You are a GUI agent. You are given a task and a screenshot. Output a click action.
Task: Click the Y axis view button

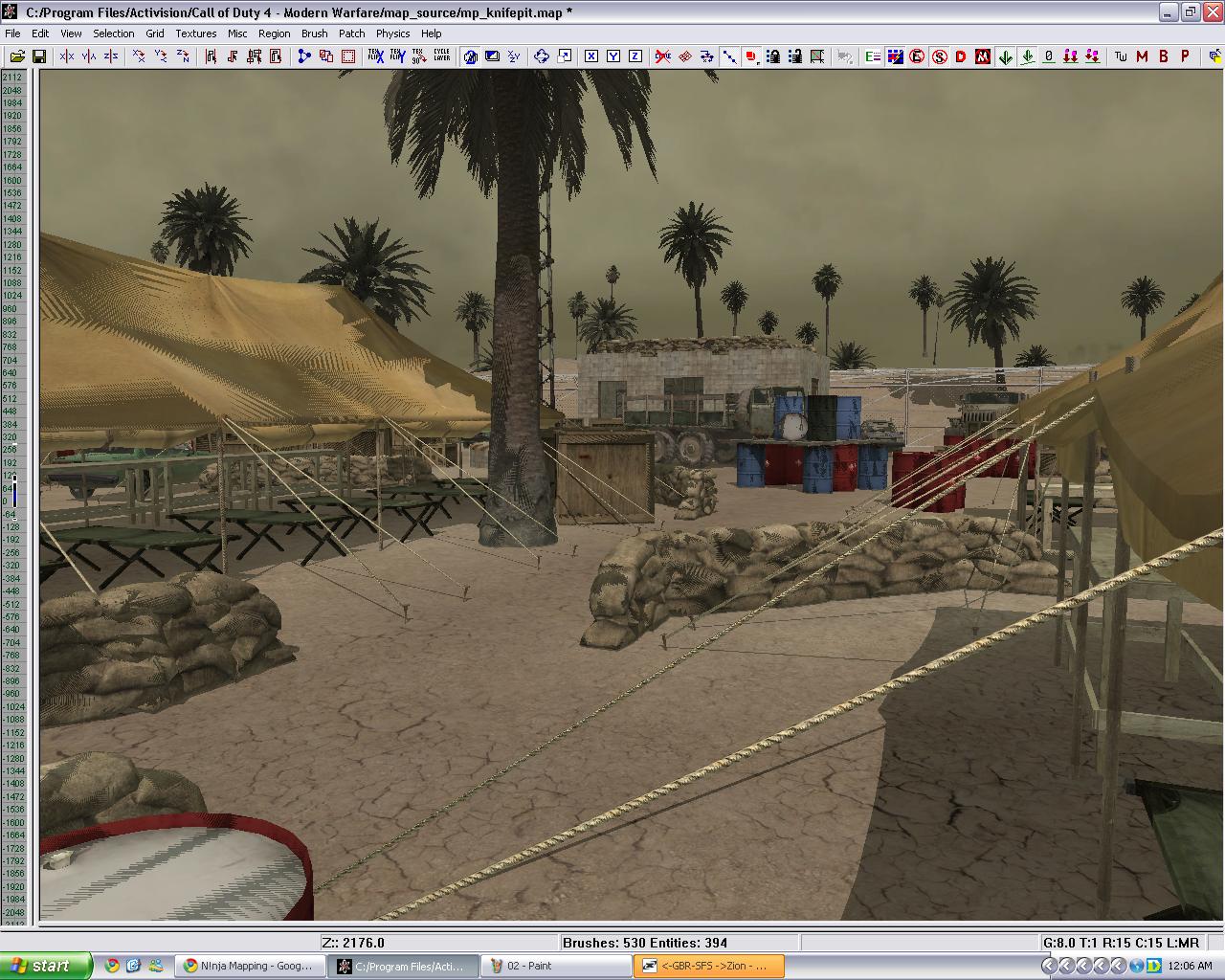pos(613,56)
